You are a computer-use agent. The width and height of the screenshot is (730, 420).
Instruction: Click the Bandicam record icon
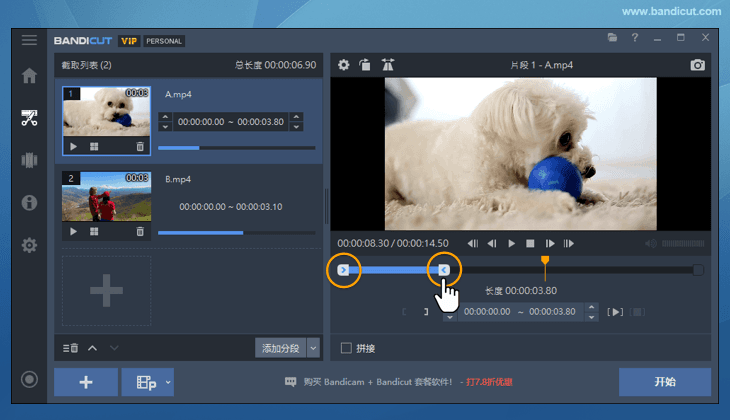click(29, 379)
